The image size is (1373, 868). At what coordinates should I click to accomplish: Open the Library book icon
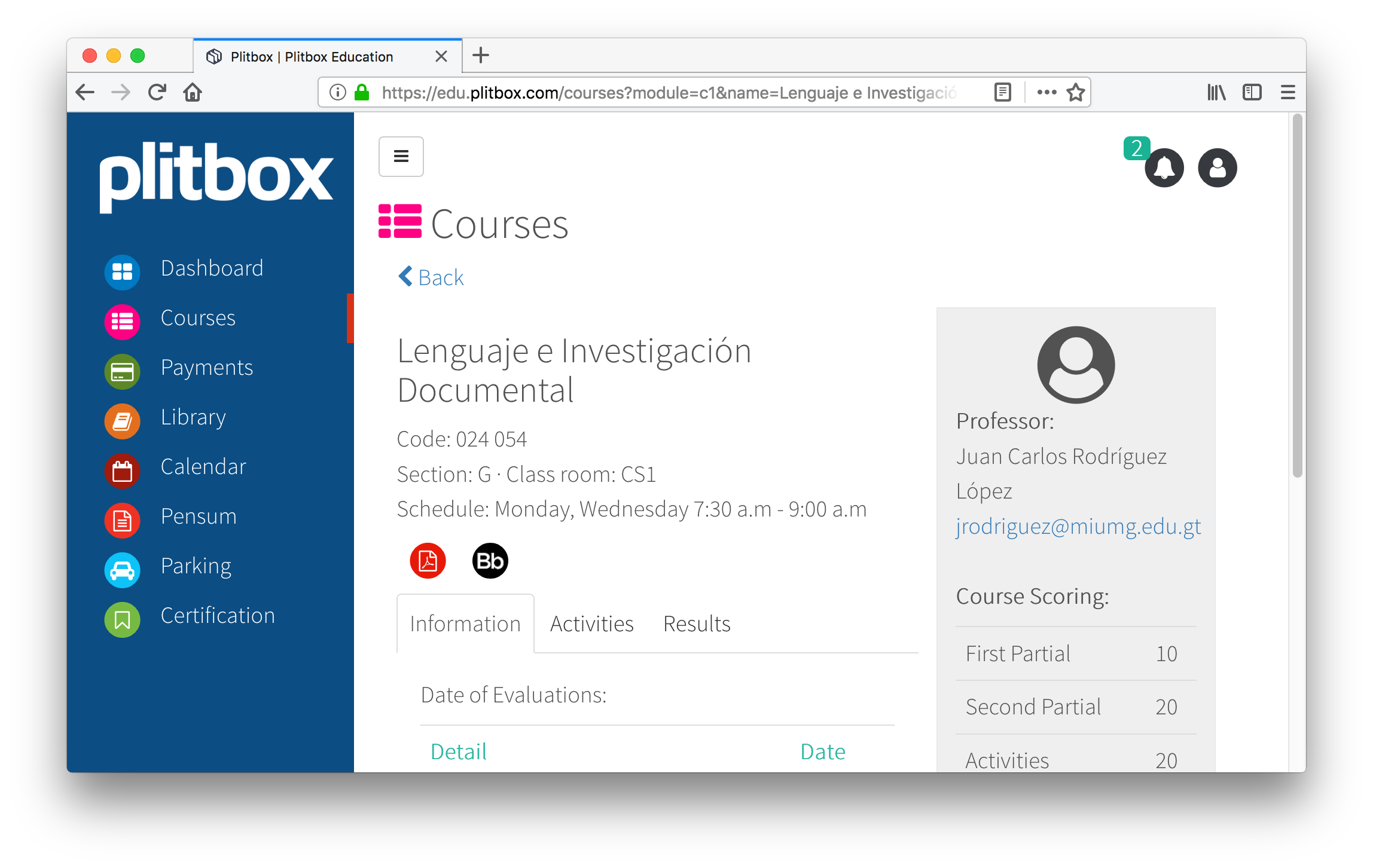click(x=122, y=421)
